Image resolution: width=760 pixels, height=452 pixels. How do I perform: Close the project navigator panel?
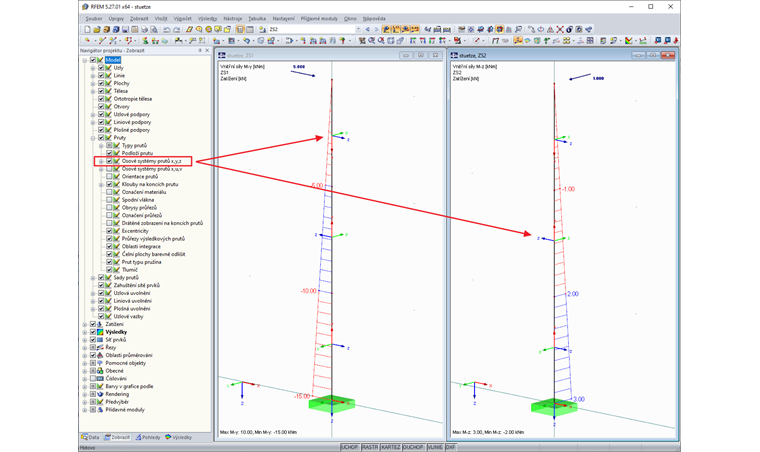(207, 50)
